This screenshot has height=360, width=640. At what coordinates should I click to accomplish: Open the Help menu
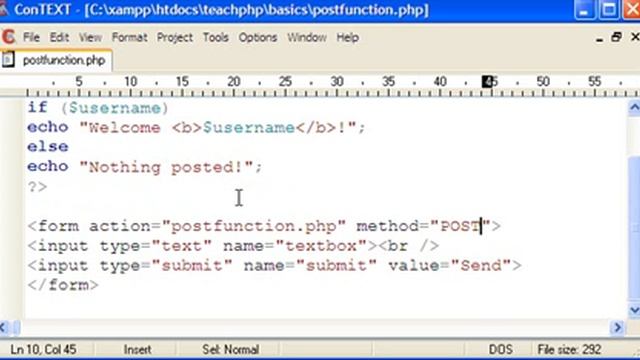point(347,38)
